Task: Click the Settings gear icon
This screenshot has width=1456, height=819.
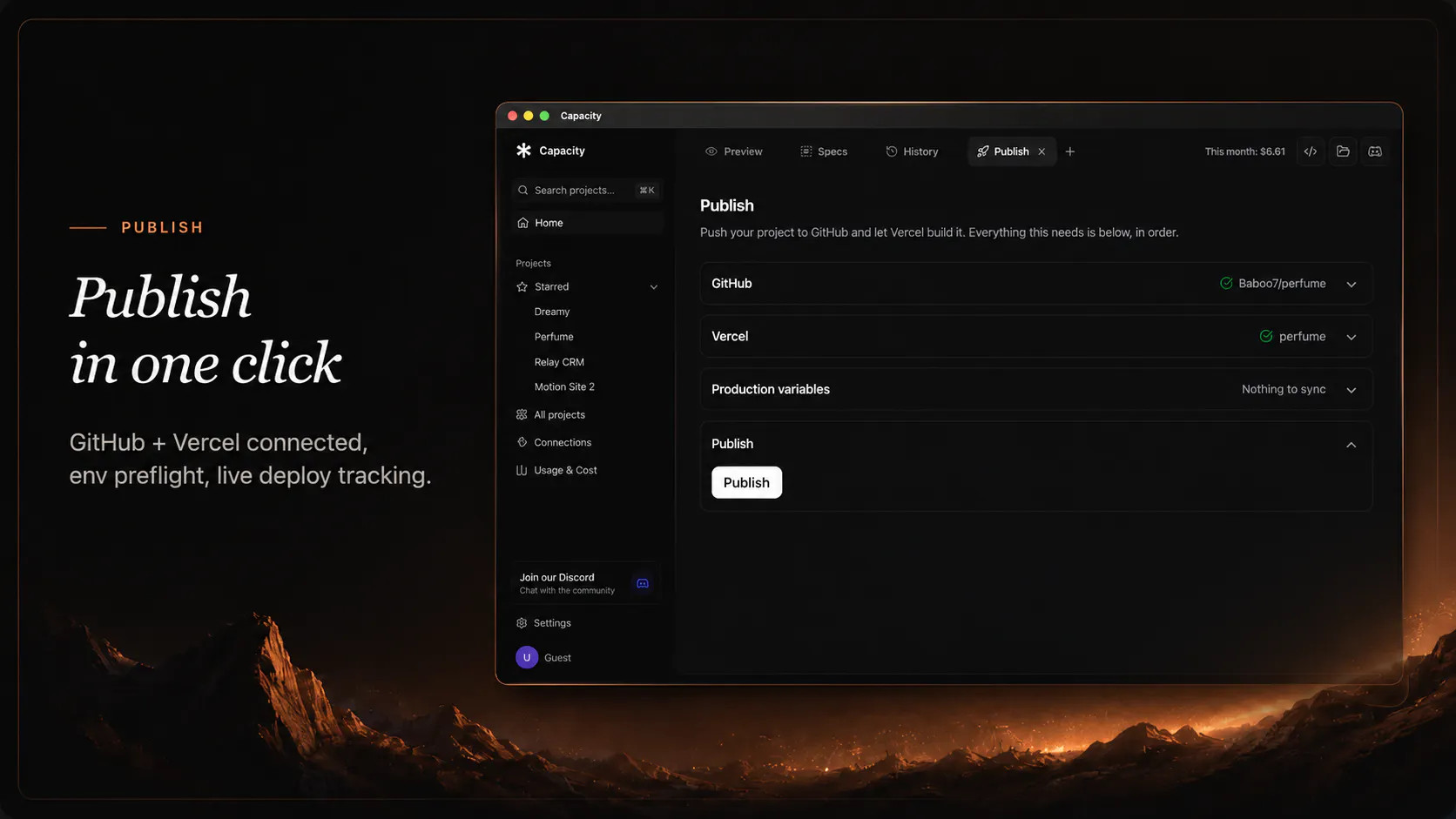Action: 522,623
